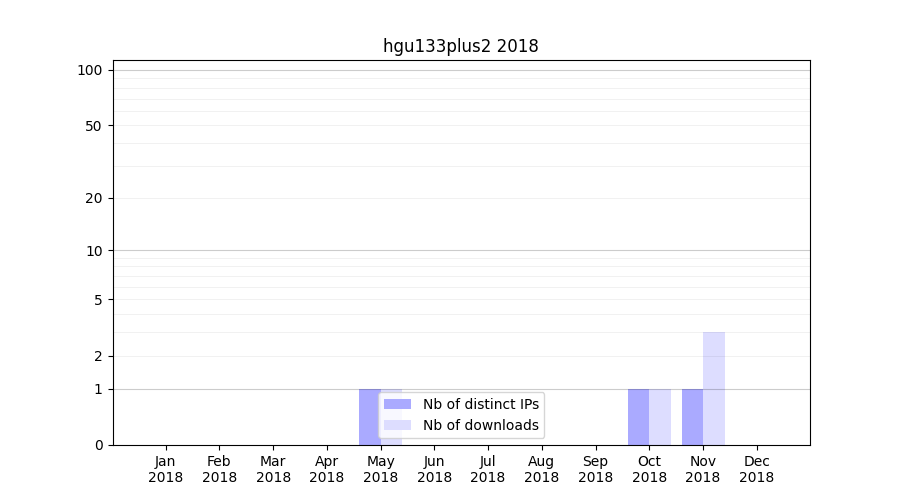Click the Dec 2018 x-axis label

tap(756, 469)
